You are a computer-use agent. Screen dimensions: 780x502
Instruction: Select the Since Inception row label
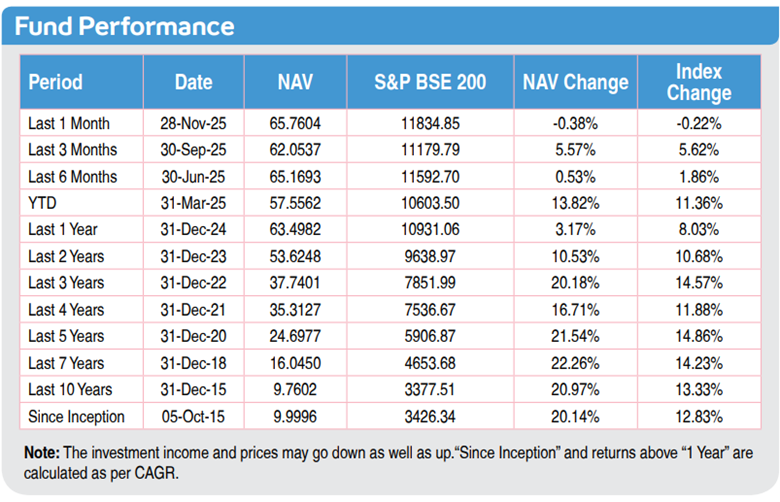point(77,416)
